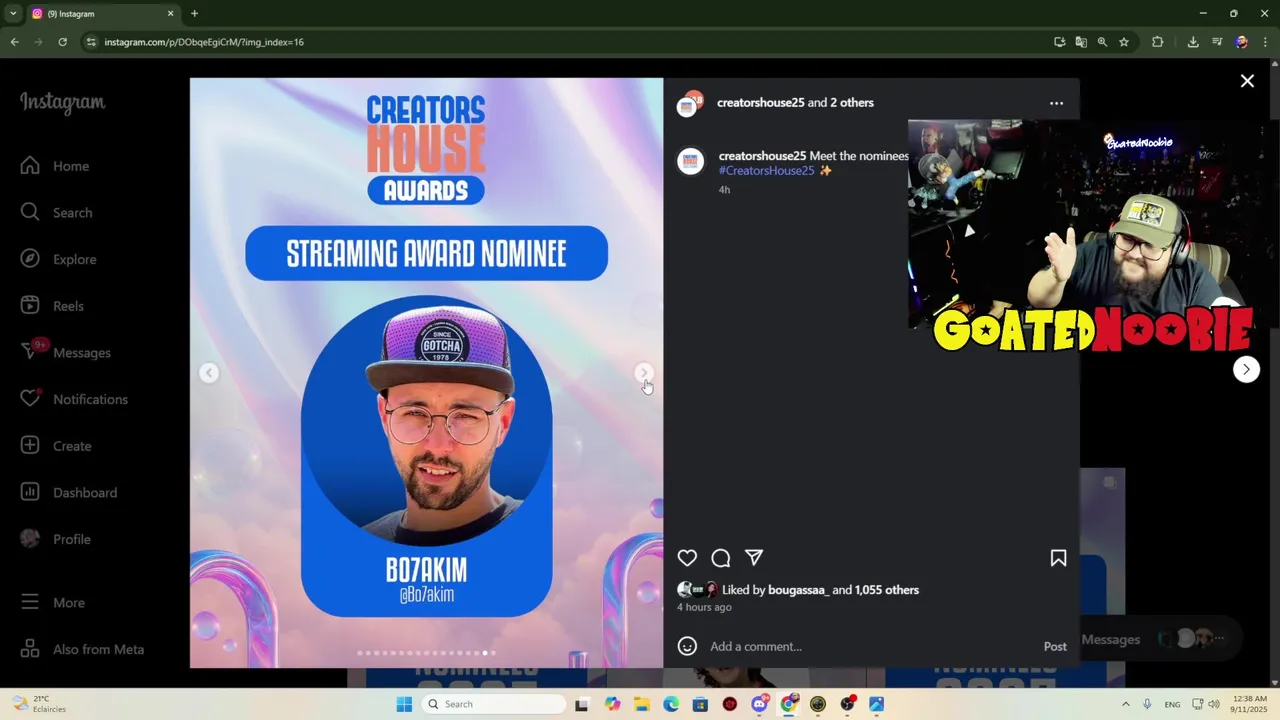This screenshot has width=1280, height=720.
Task: Close the Instagram browser tab
Action: (170, 14)
